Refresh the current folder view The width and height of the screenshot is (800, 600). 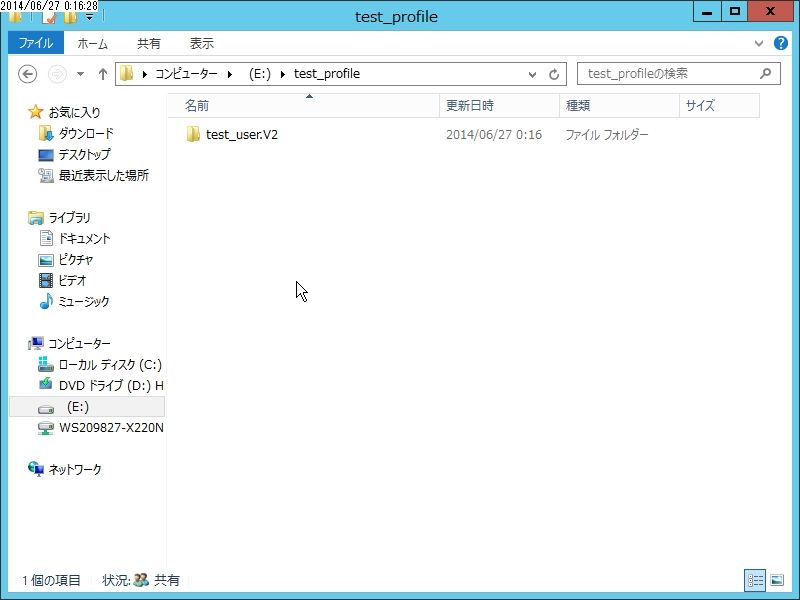[554, 74]
